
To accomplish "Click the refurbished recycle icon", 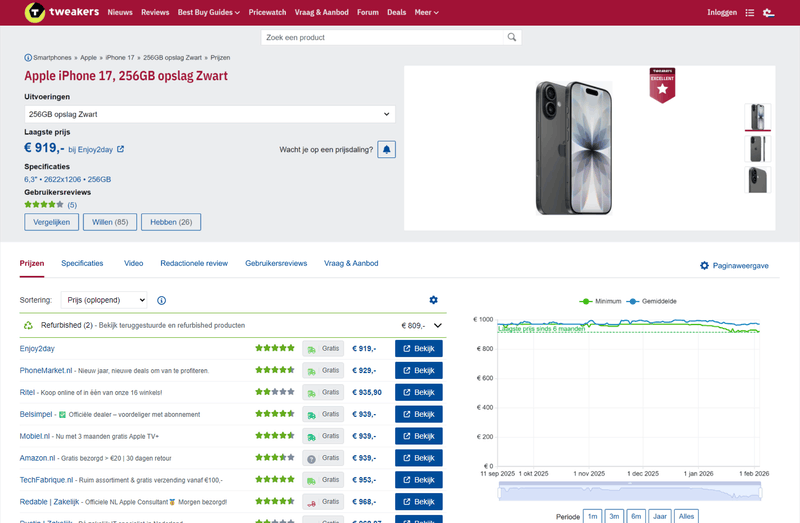I will pyautogui.click(x=28, y=325).
